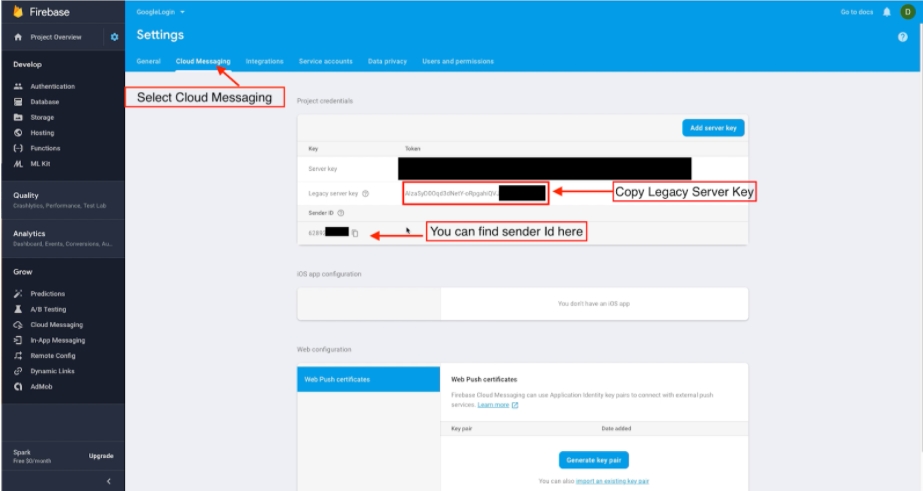Switch to the General tab
This screenshot has height=491, width=923.
point(148,61)
